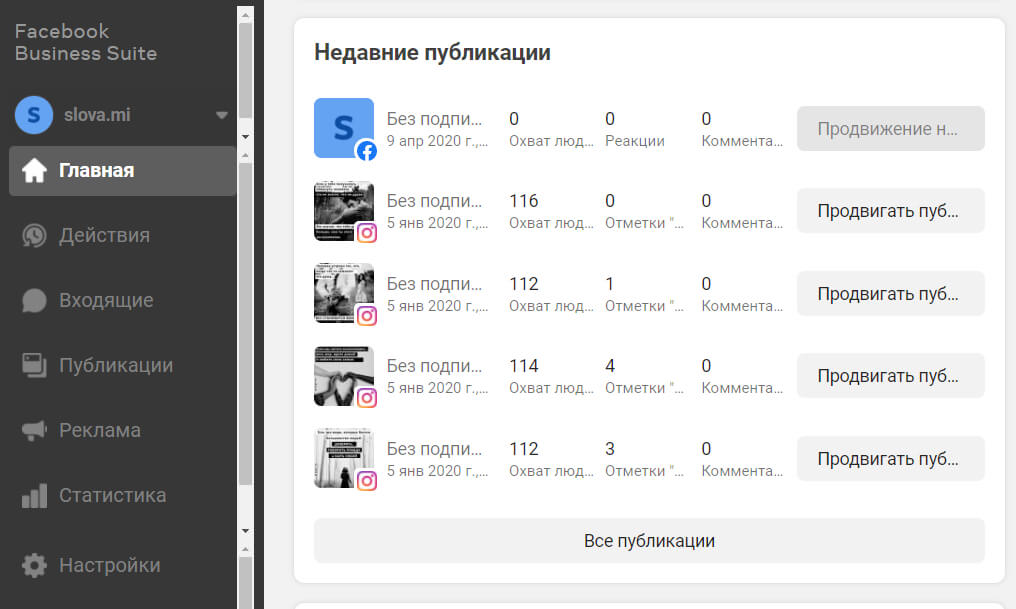Click the Publications icon in sidebar
The height and width of the screenshot is (609, 1016).
click(34, 366)
